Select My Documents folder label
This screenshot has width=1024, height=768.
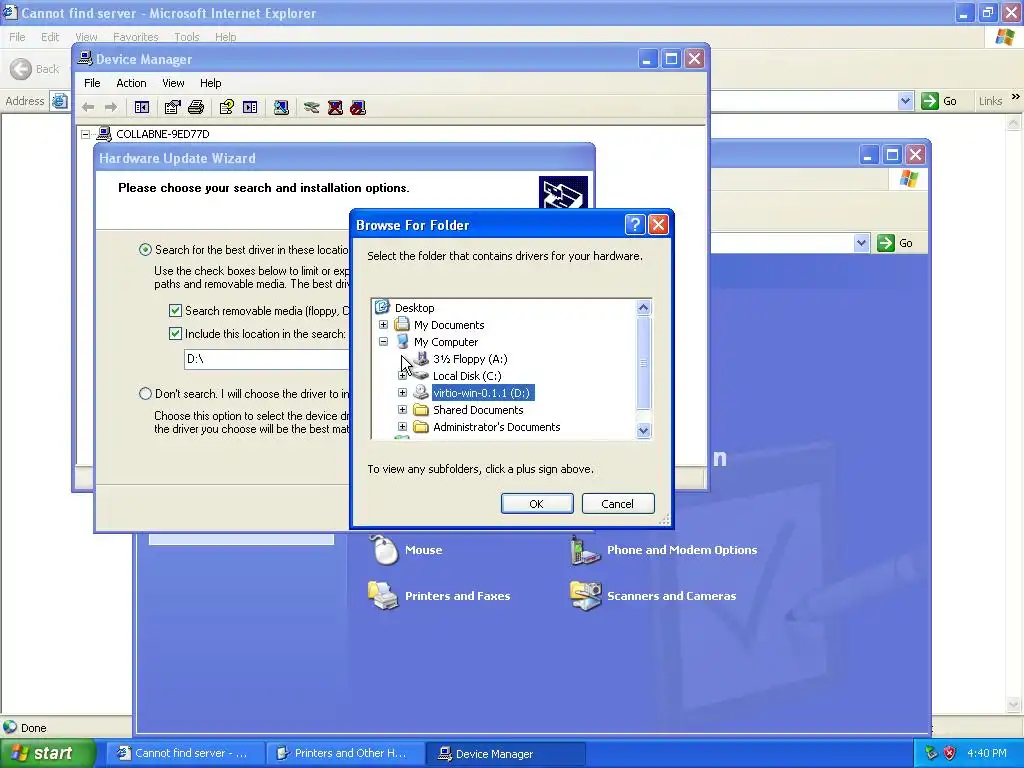pyautogui.click(x=449, y=325)
